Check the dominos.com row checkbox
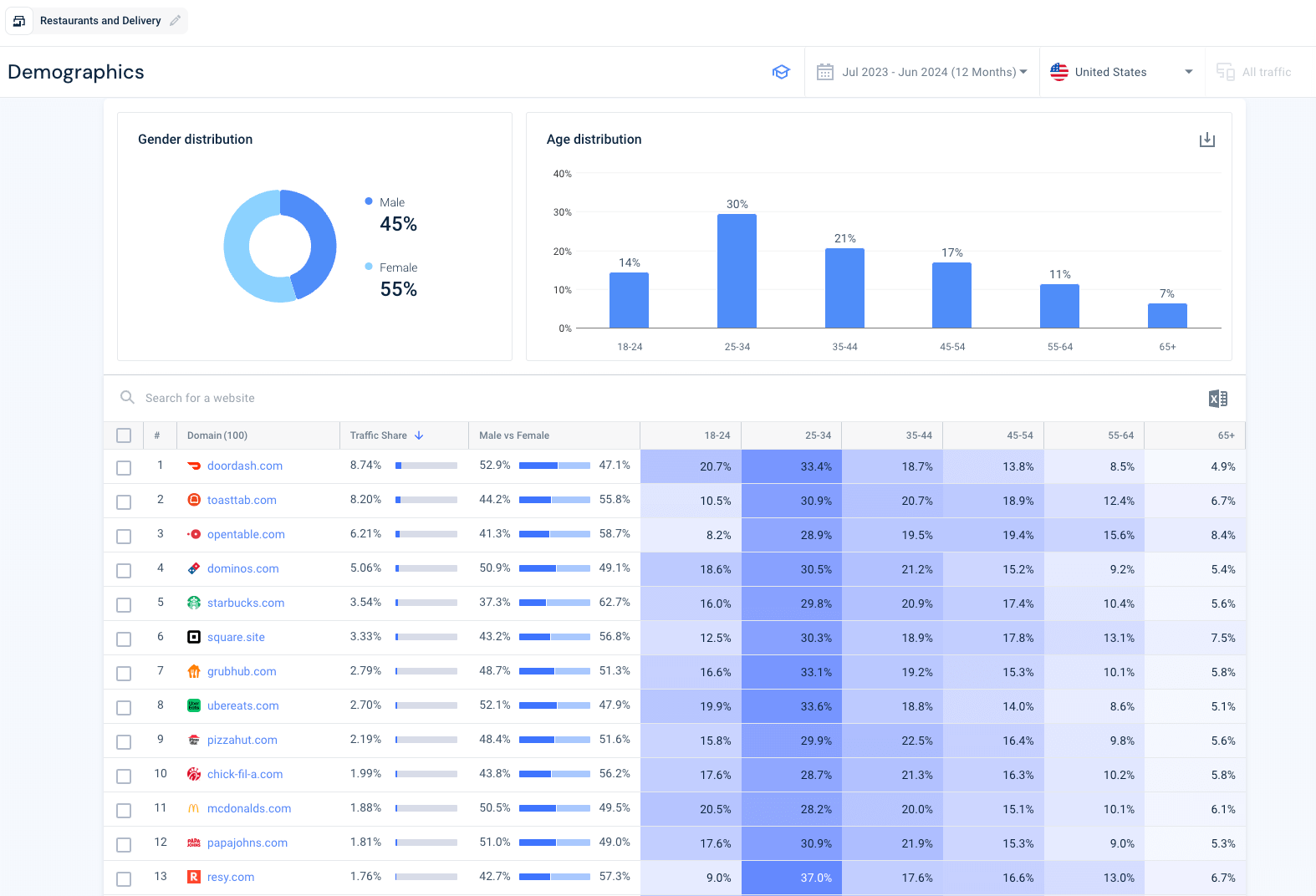The height and width of the screenshot is (896, 1316). coord(124,571)
